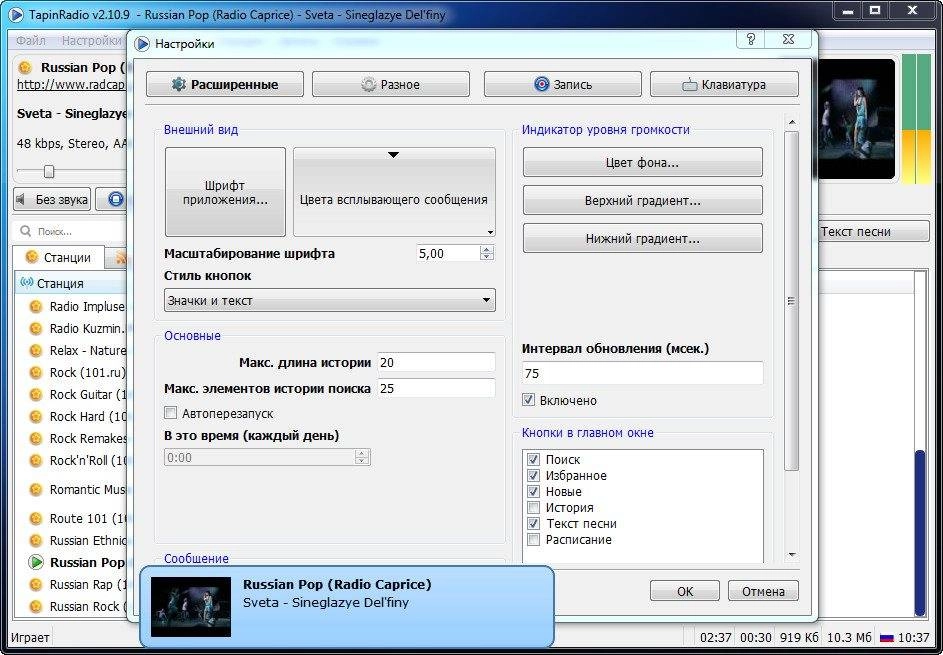Check the Расписание button checkbox
Image resolution: width=943 pixels, height=655 pixels.
click(533, 540)
